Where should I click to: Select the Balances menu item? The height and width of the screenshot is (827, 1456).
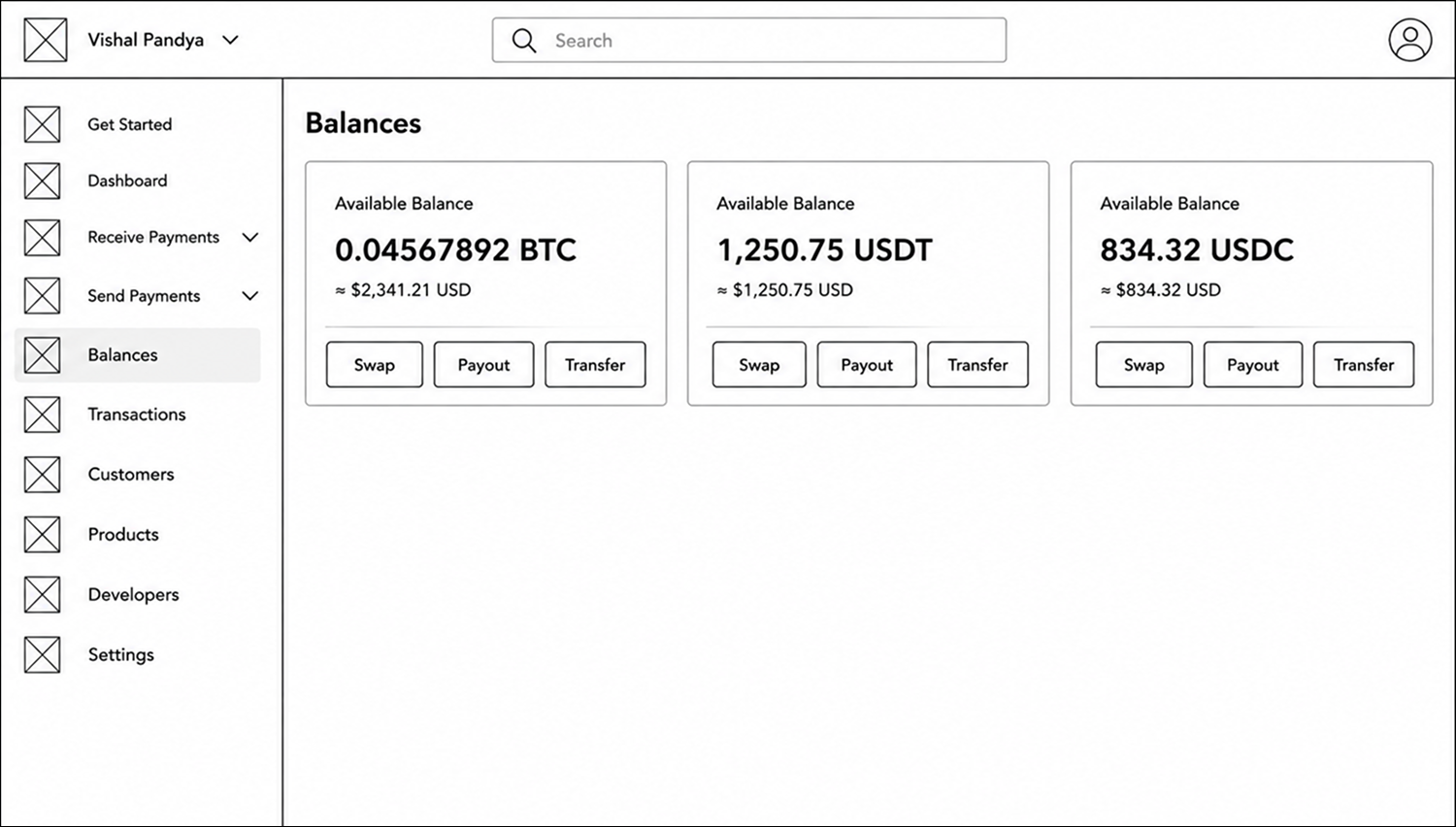(138, 355)
